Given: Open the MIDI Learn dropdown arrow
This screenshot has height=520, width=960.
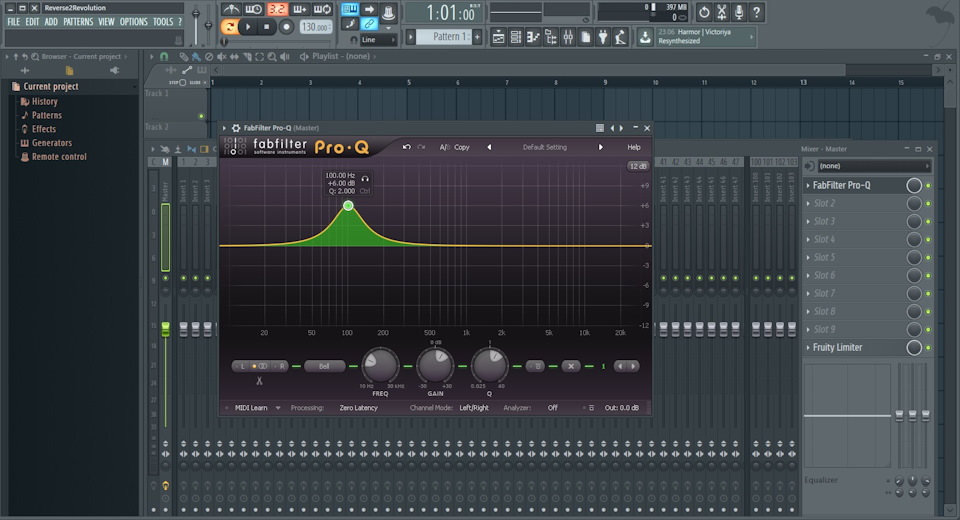Looking at the screenshot, I should coord(278,408).
